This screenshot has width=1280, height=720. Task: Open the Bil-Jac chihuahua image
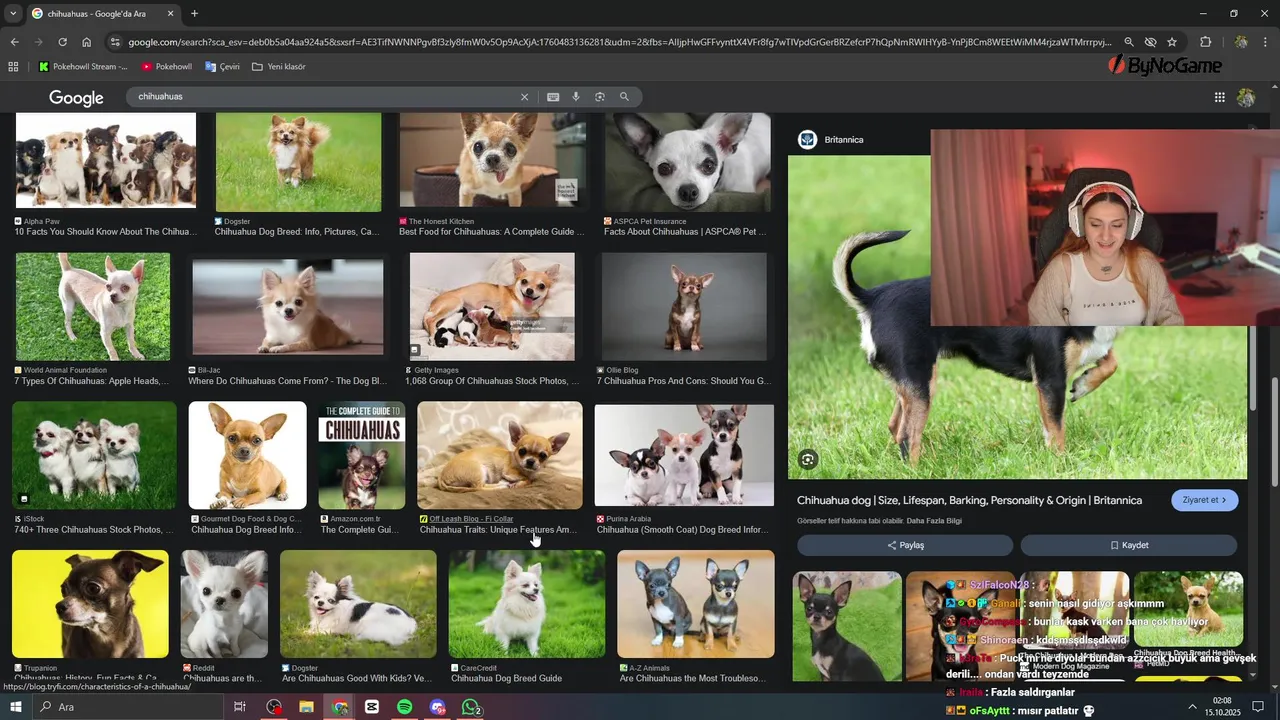coord(288,307)
